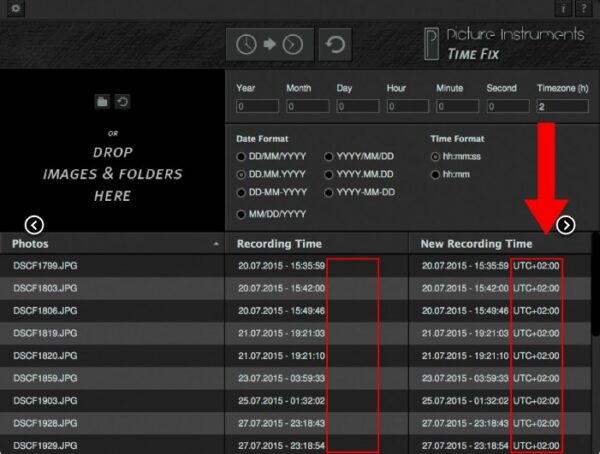Select photo DSCF1799.JPG
Viewport: 600px width, 454px height.
(x=45, y=266)
